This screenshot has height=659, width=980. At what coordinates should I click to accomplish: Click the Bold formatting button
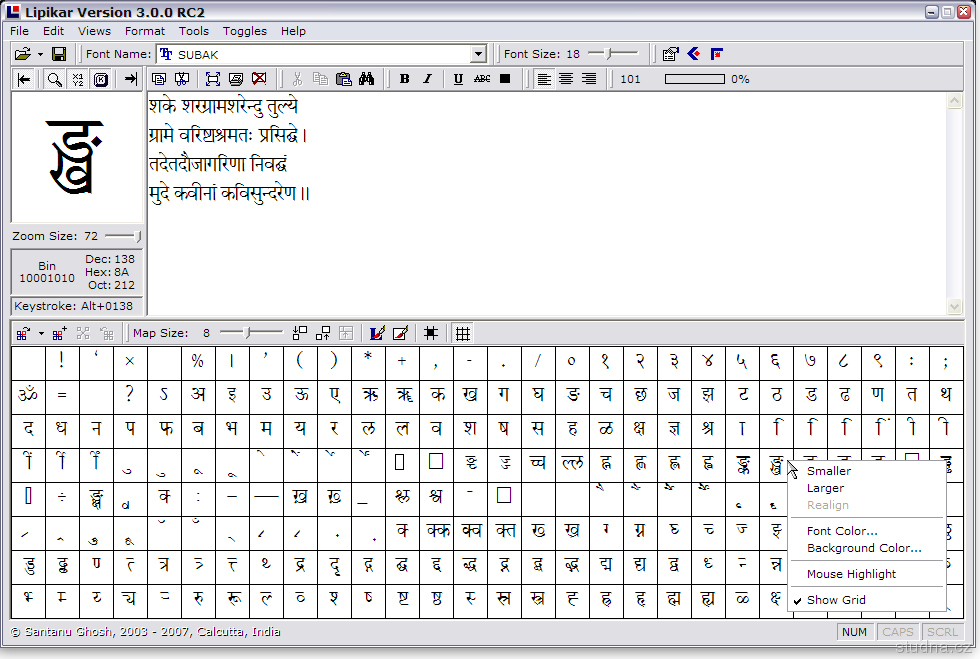[405, 79]
